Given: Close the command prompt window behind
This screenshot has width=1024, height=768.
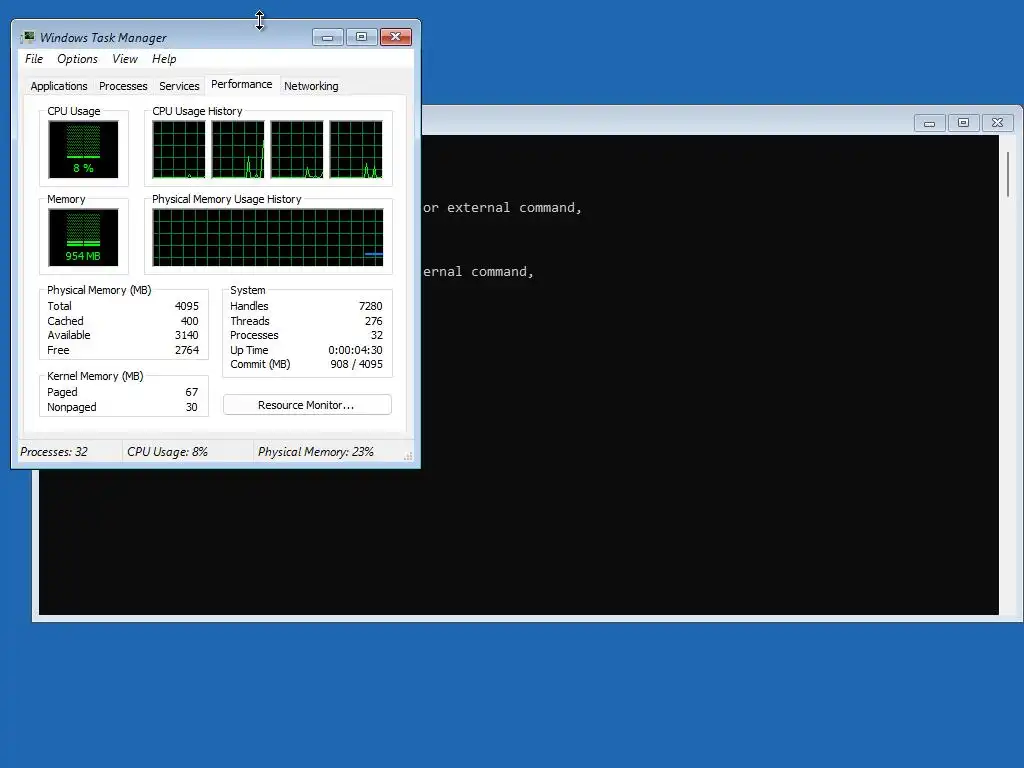Looking at the screenshot, I should (997, 123).
